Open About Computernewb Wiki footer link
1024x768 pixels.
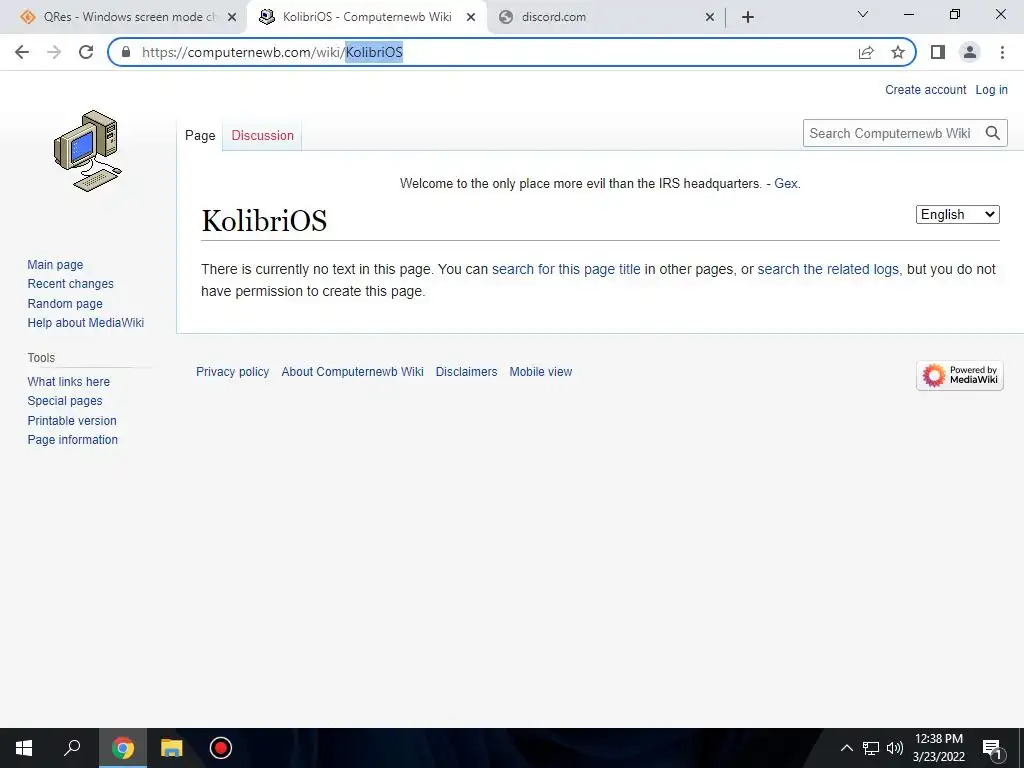[x=353, y=372]
